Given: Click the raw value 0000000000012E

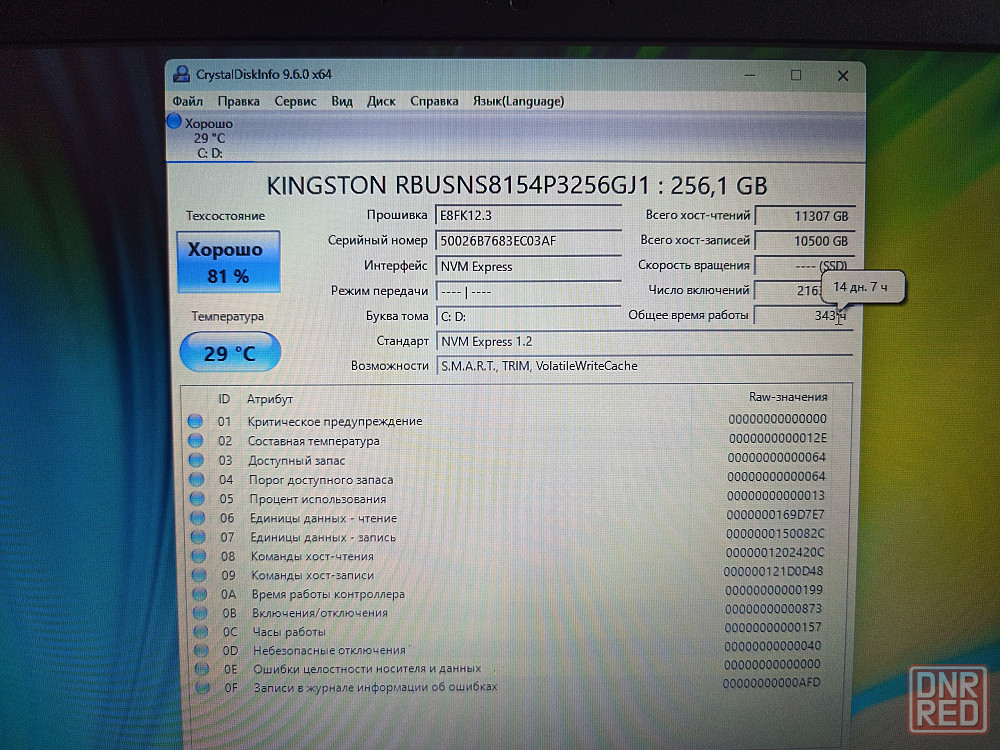Looking at the screenshot, I should tap(778, 438).
